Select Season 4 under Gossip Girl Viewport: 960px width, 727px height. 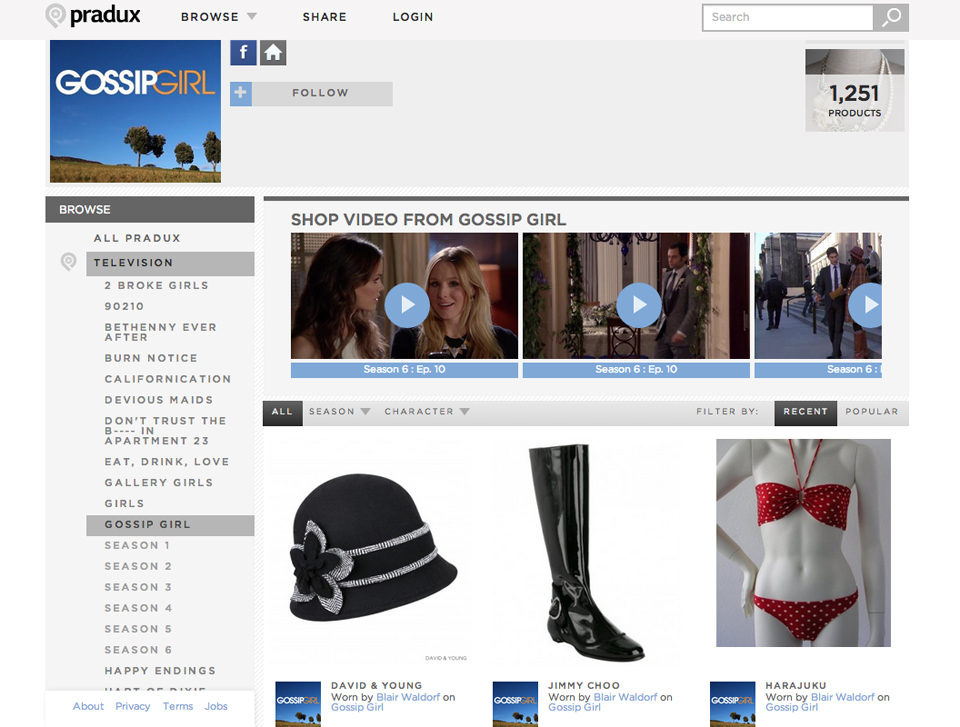coord(138,608)
